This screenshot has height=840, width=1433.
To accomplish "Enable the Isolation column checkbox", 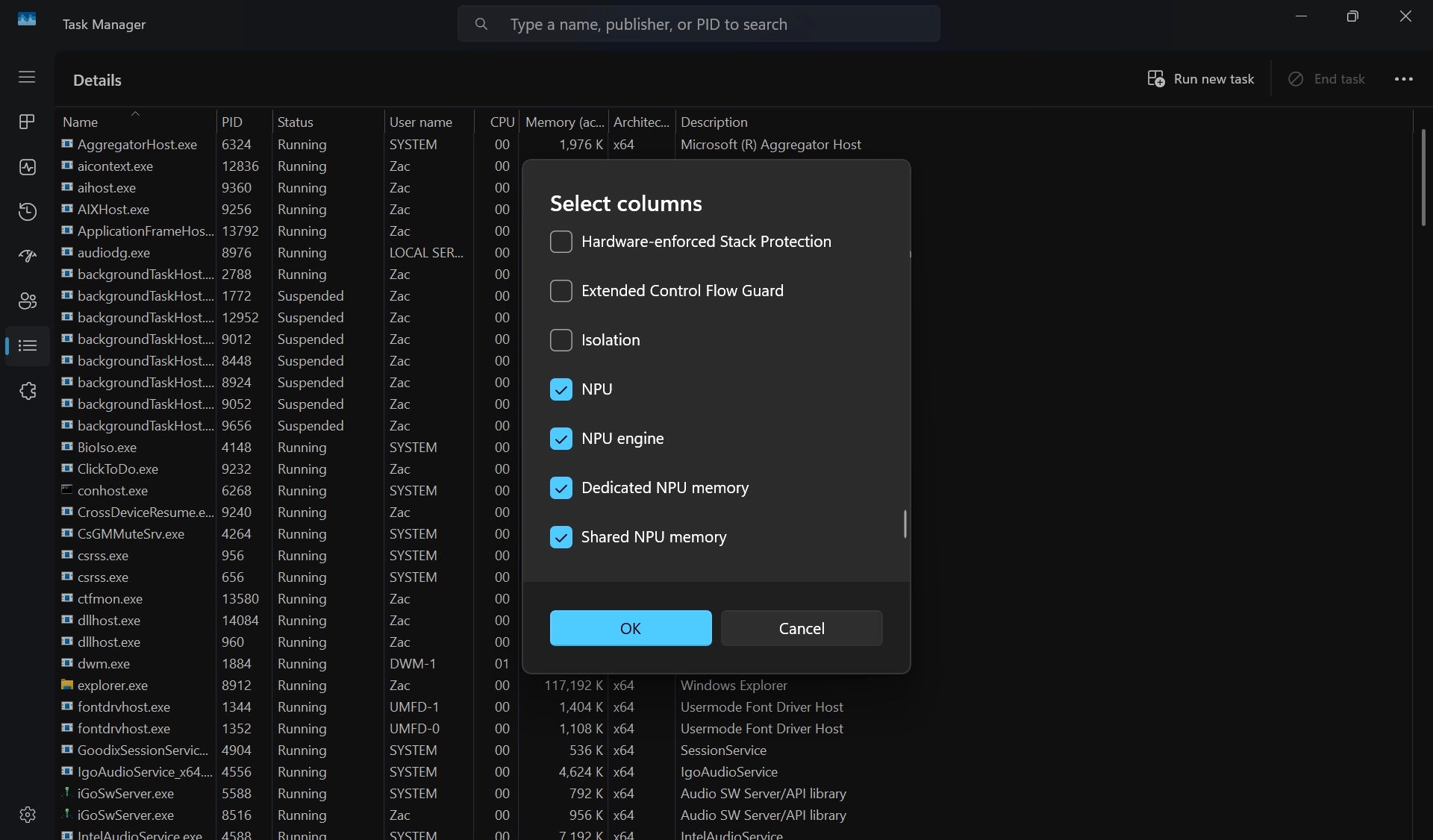I will 561,340.
